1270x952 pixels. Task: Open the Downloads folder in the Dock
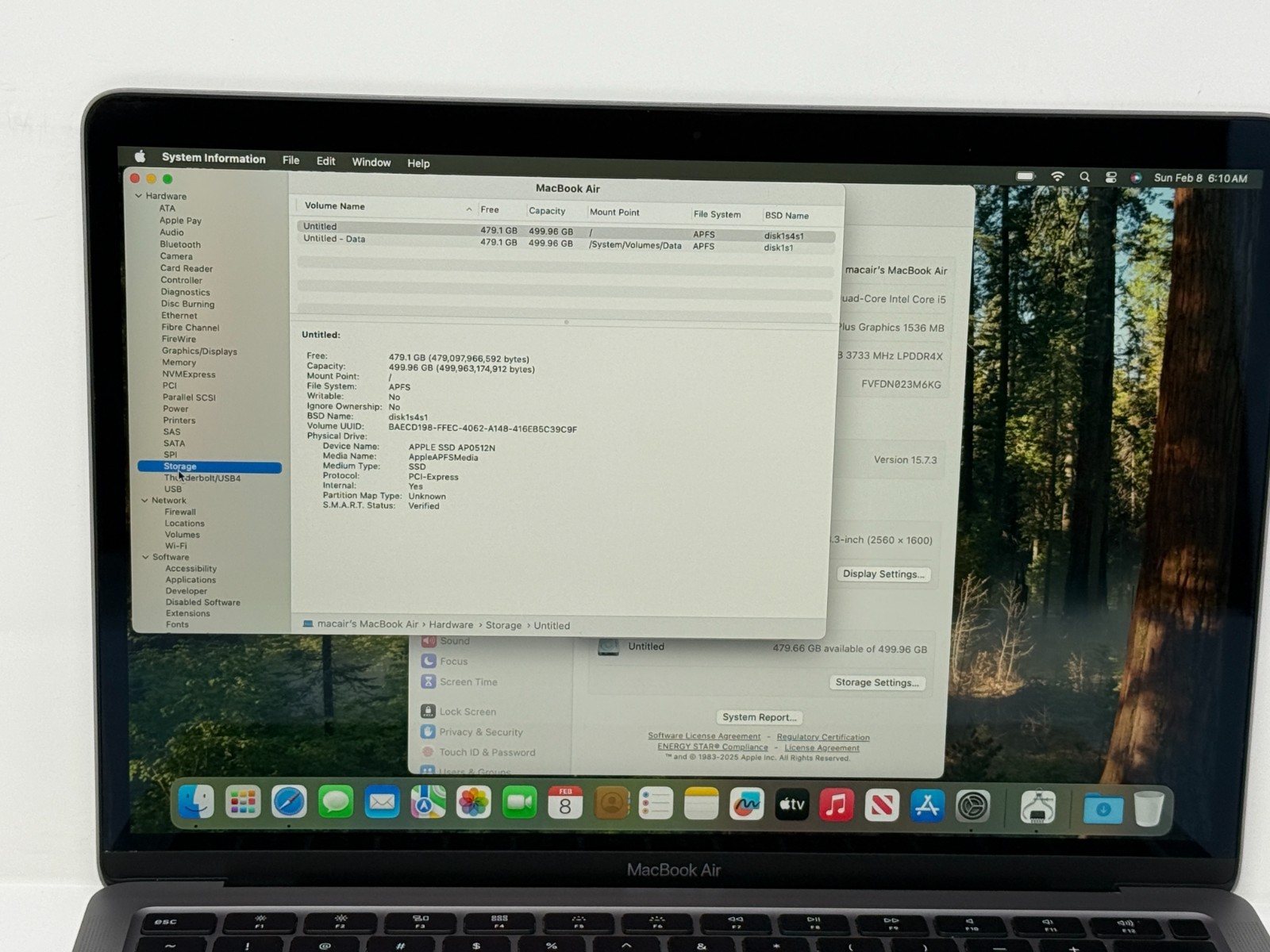(1103, 808)
